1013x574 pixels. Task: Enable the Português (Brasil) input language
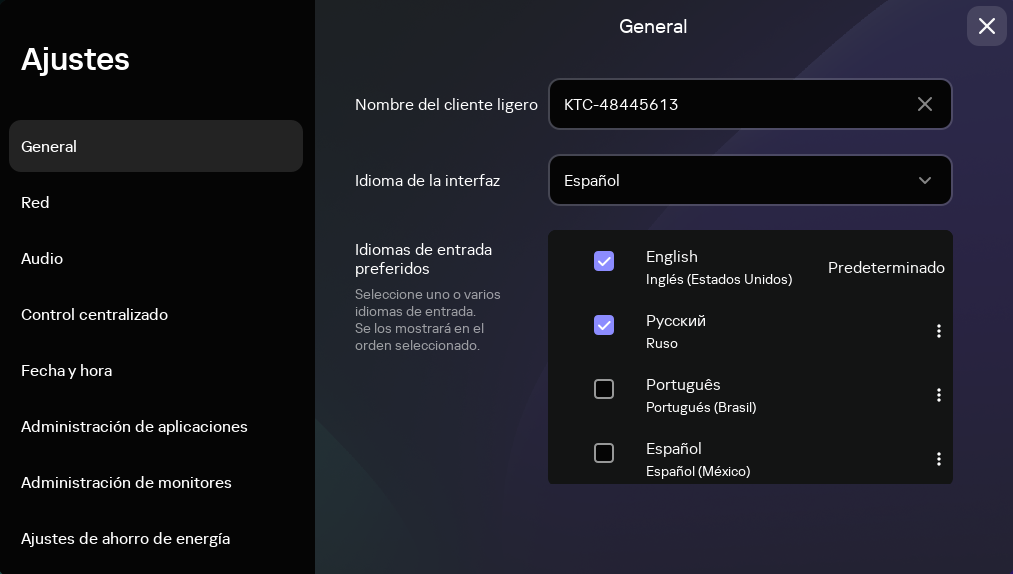coord(604,389)
